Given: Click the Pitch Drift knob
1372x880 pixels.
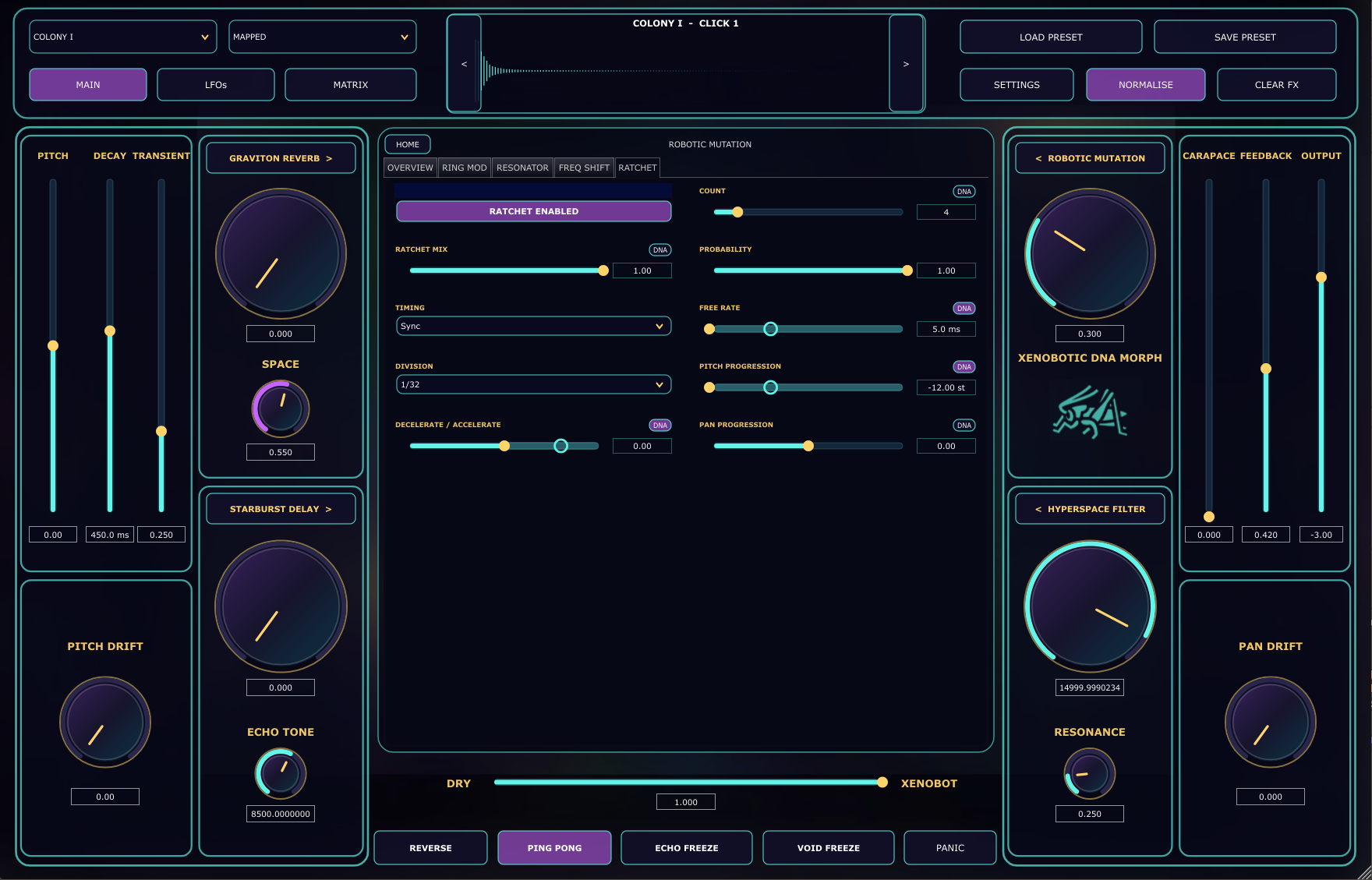Looking at the screenshot, I should tap(105, 723).
